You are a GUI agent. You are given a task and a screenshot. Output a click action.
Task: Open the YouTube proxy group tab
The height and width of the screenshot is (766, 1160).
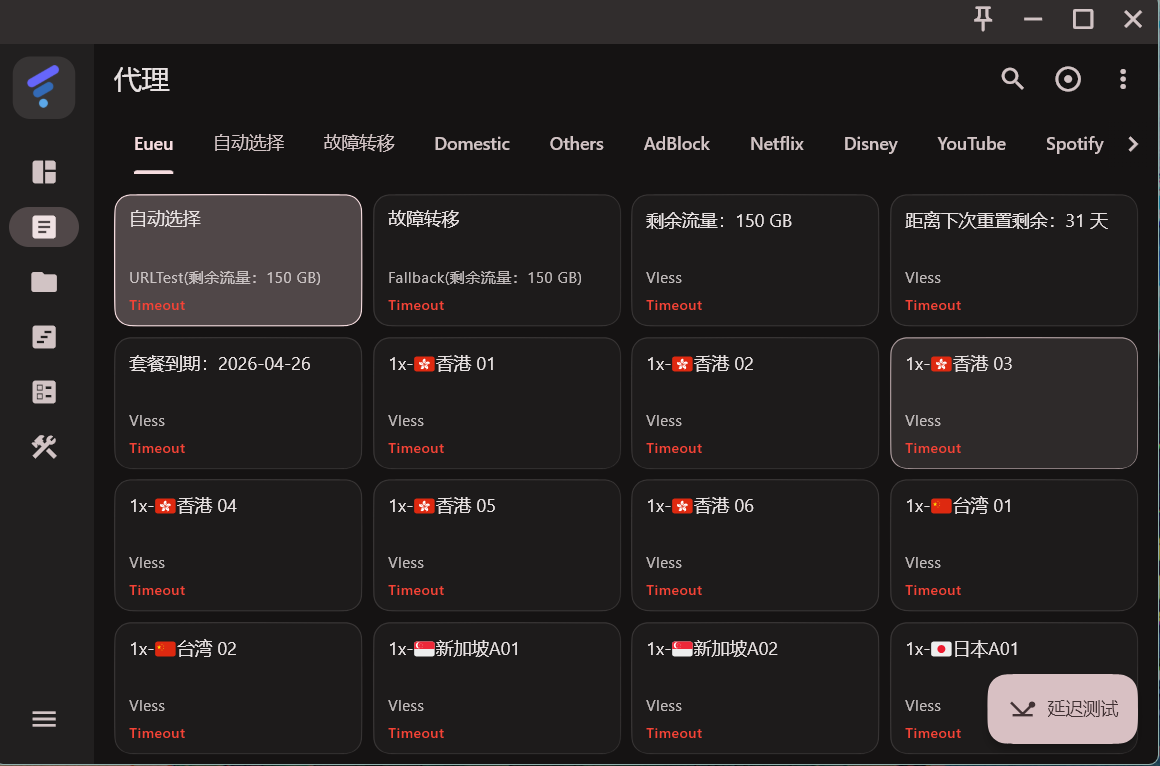coord(971,144)
